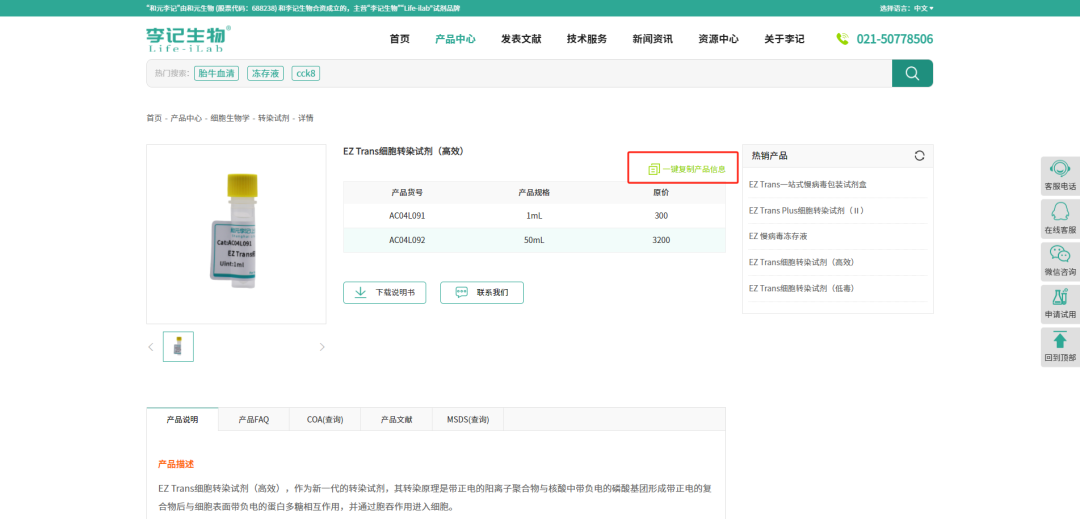
Task: Open 在线客服 chat from sidebar
Action: click(x=1060, y=212)
